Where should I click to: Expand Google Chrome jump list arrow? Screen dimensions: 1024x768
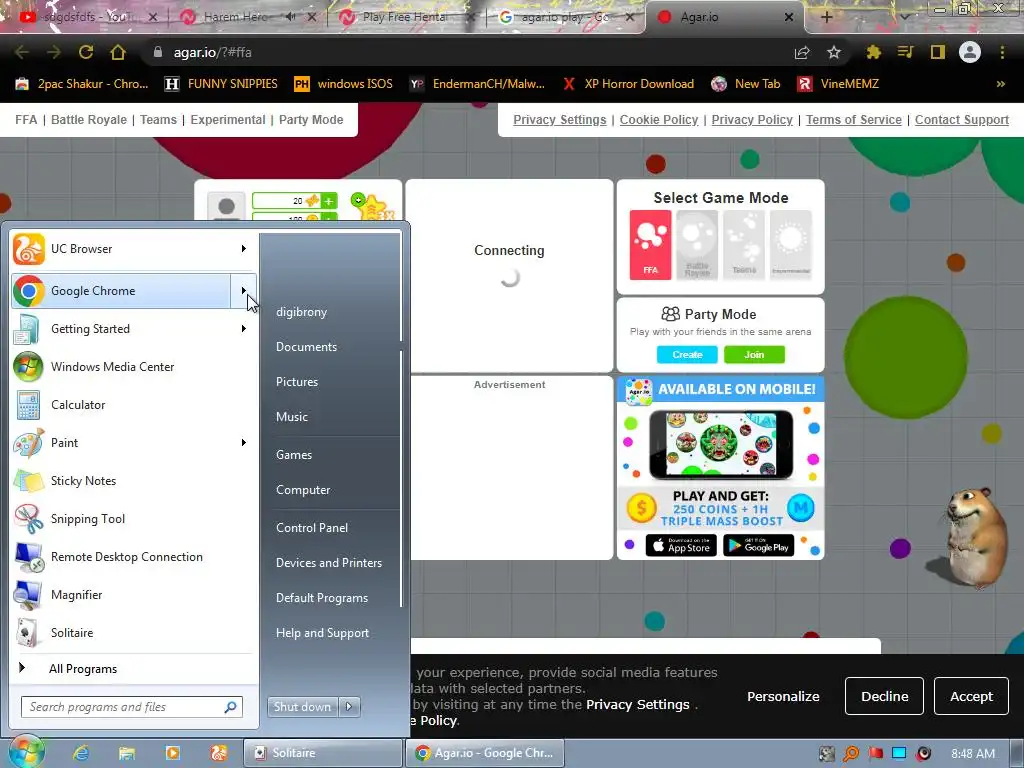tap(244, 291)
